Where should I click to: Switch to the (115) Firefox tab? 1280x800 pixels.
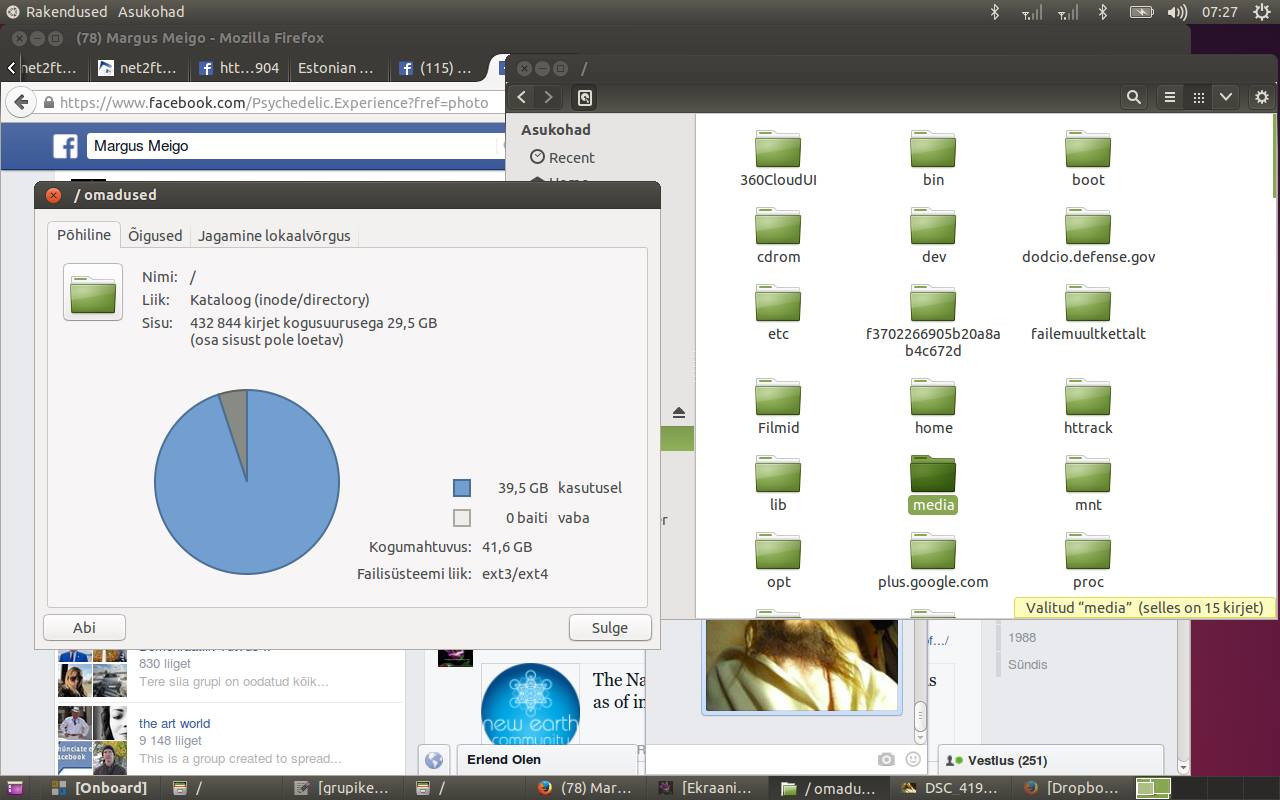coord(436,68)
